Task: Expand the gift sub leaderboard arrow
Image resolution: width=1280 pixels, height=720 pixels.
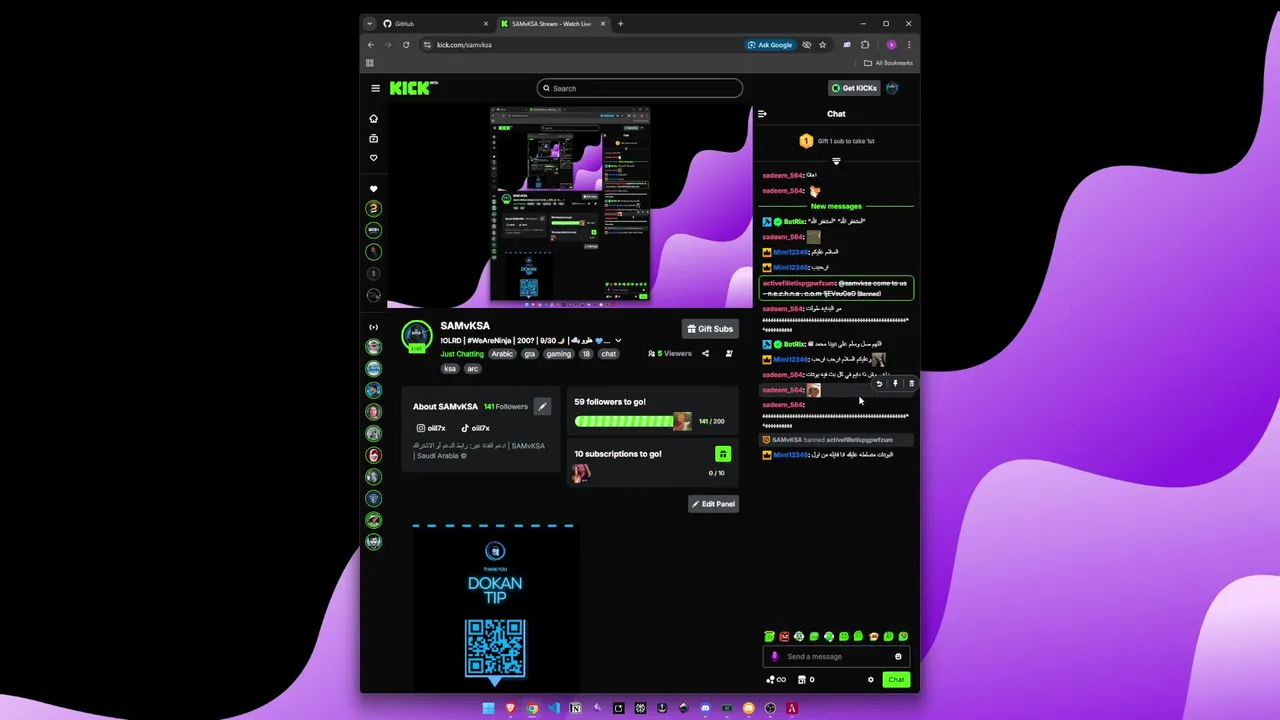Action: (836, 161)
